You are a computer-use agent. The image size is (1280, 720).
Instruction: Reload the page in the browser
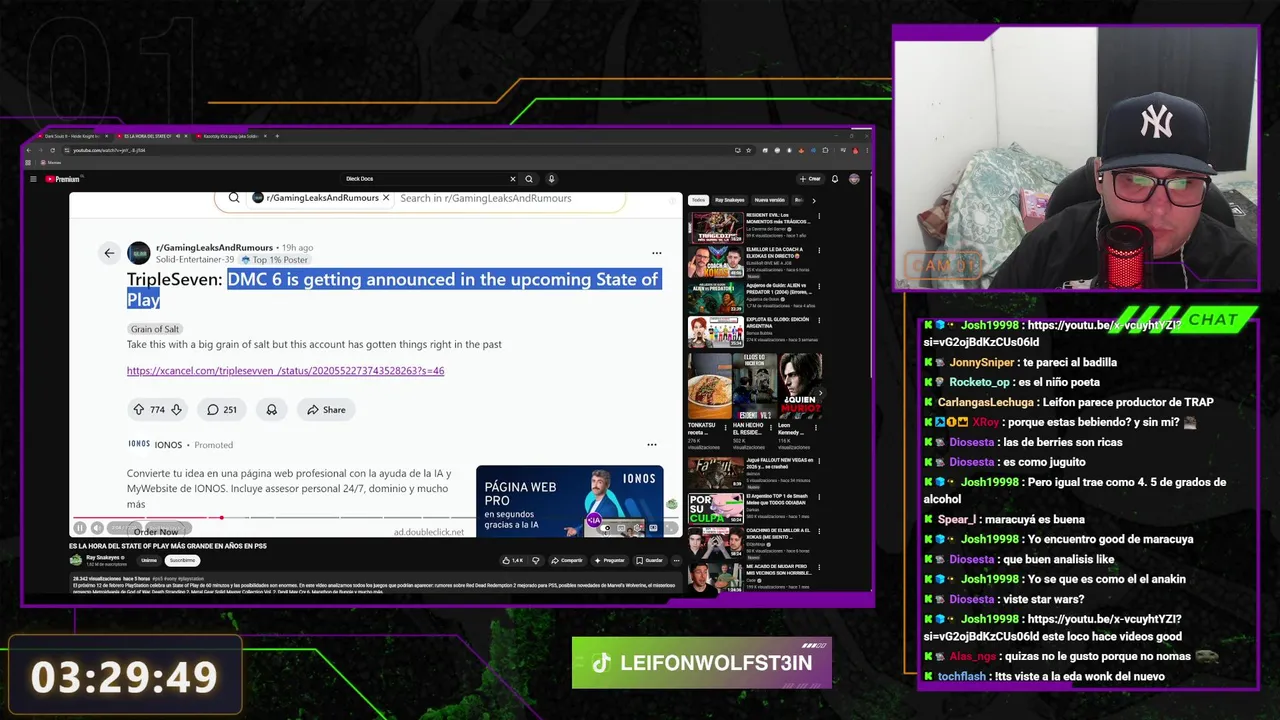coord(54,150)
